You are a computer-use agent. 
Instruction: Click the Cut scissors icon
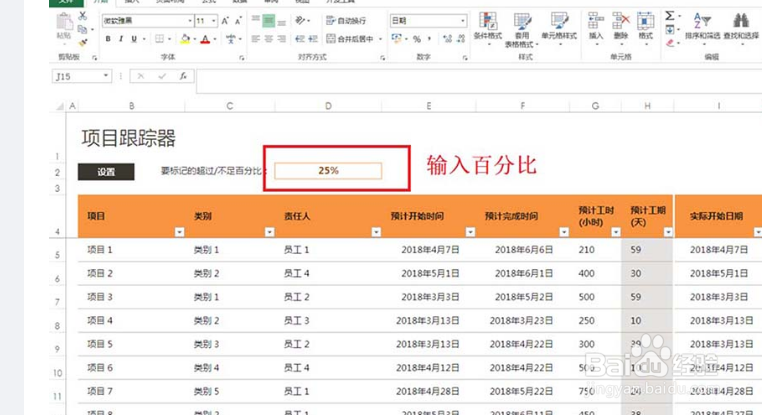[83, 16]
